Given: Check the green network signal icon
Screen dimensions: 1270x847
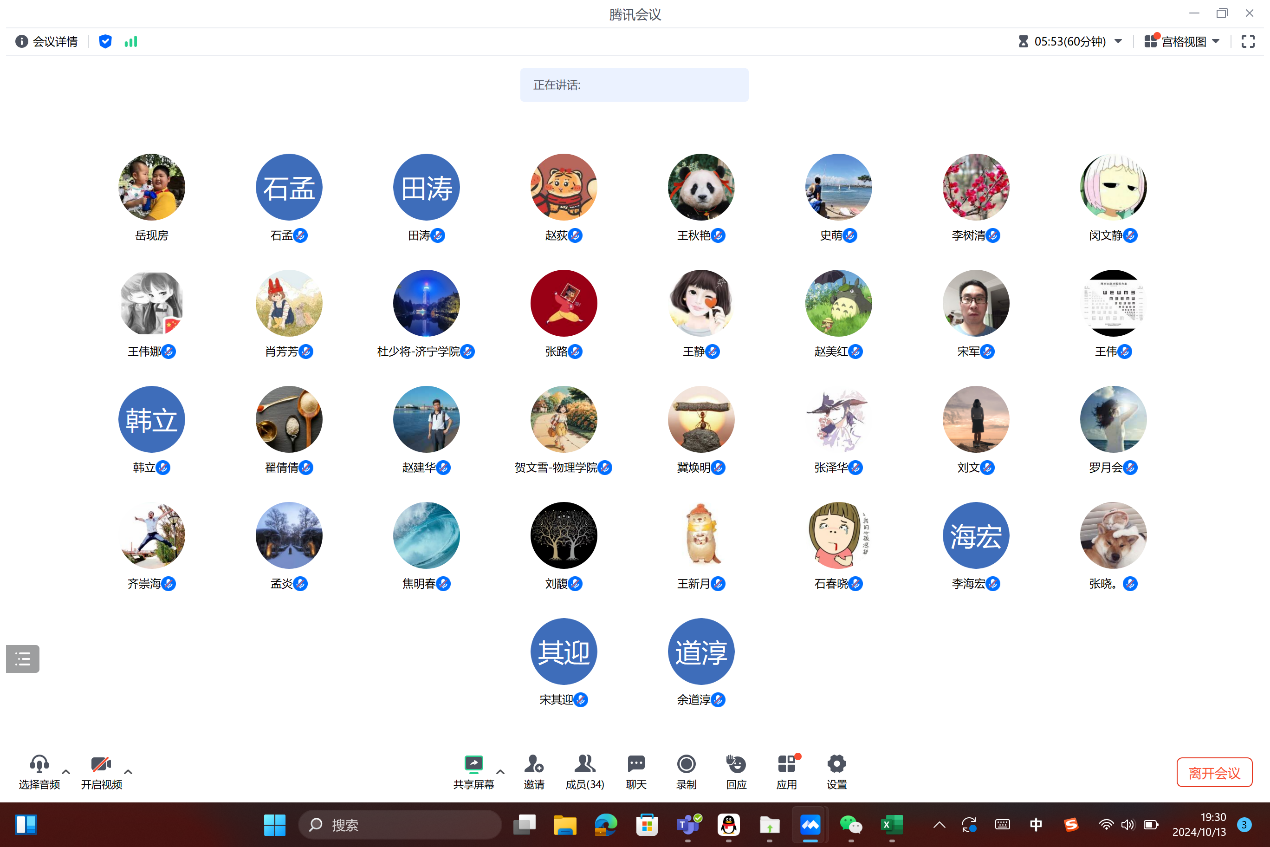Looking at the screenshot, I should [x=131, y=41].
